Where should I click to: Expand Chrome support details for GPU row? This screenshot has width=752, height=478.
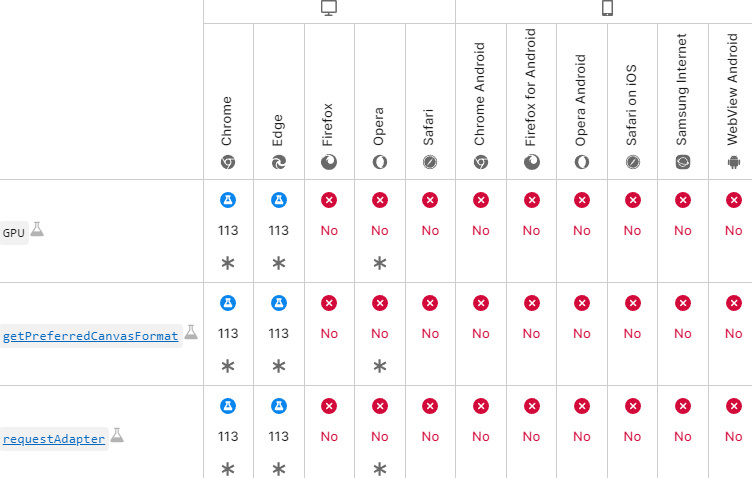click(228, 231)
